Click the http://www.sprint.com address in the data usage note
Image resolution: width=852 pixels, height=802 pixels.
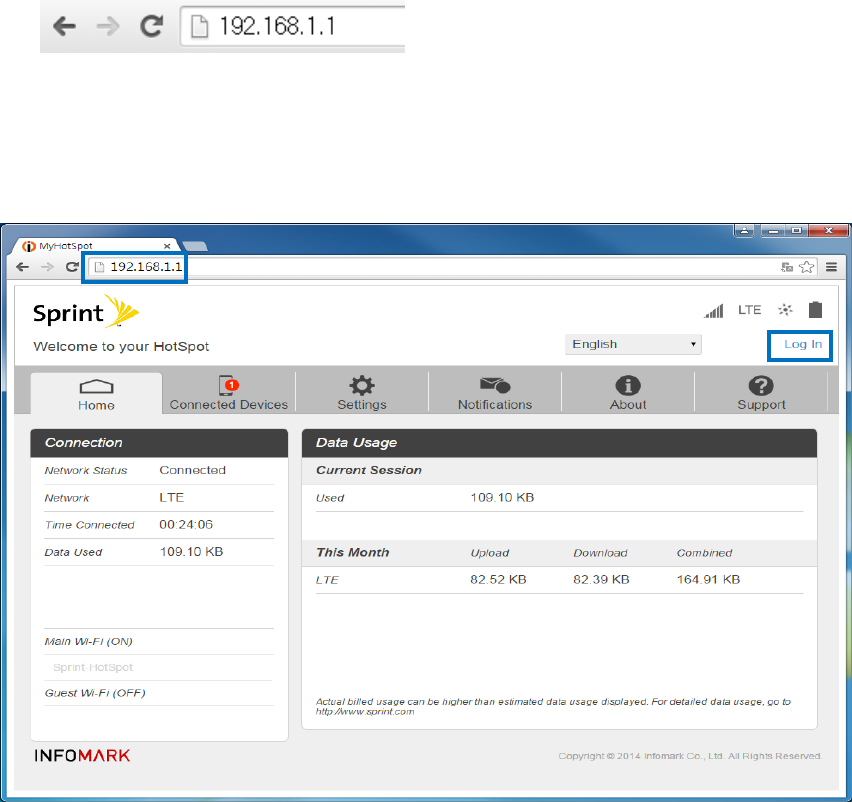[x=365, y=712]
